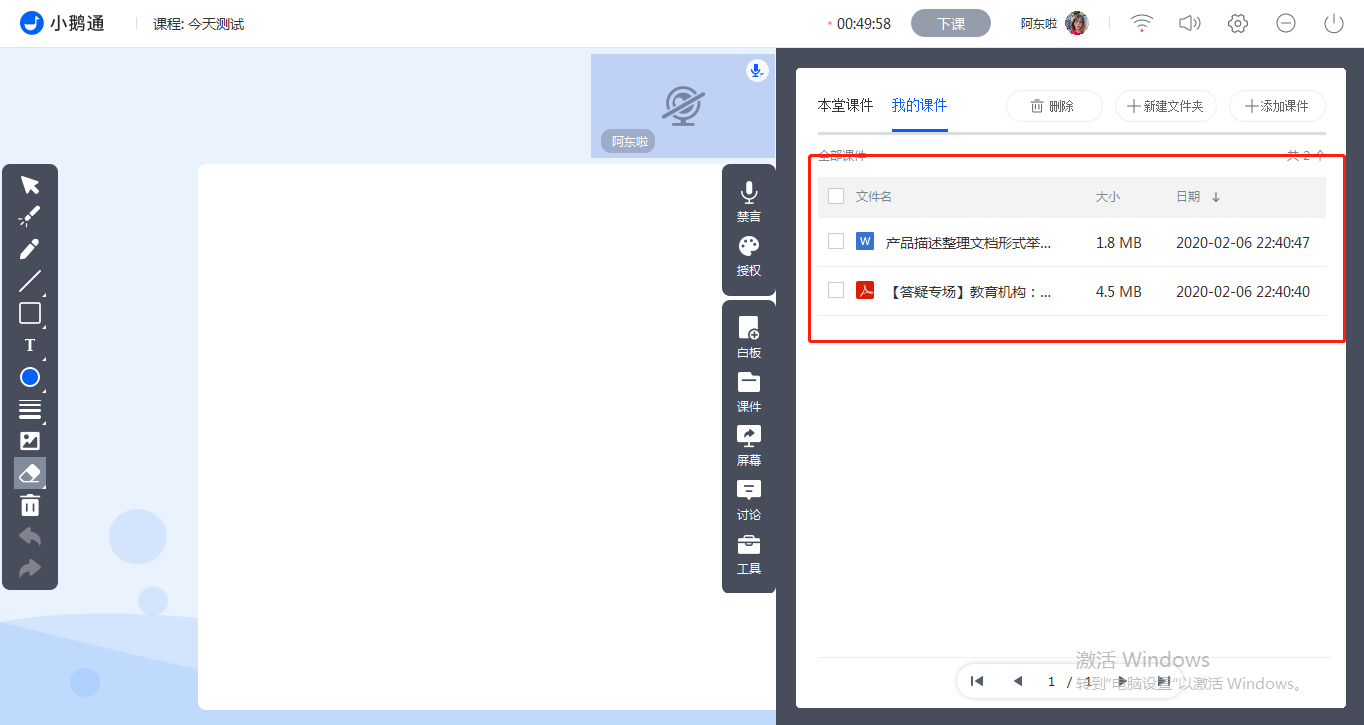This screenshot has height=725, width=1364.
Task: Click the 文件名 column header
Action: tap(874, 197)
